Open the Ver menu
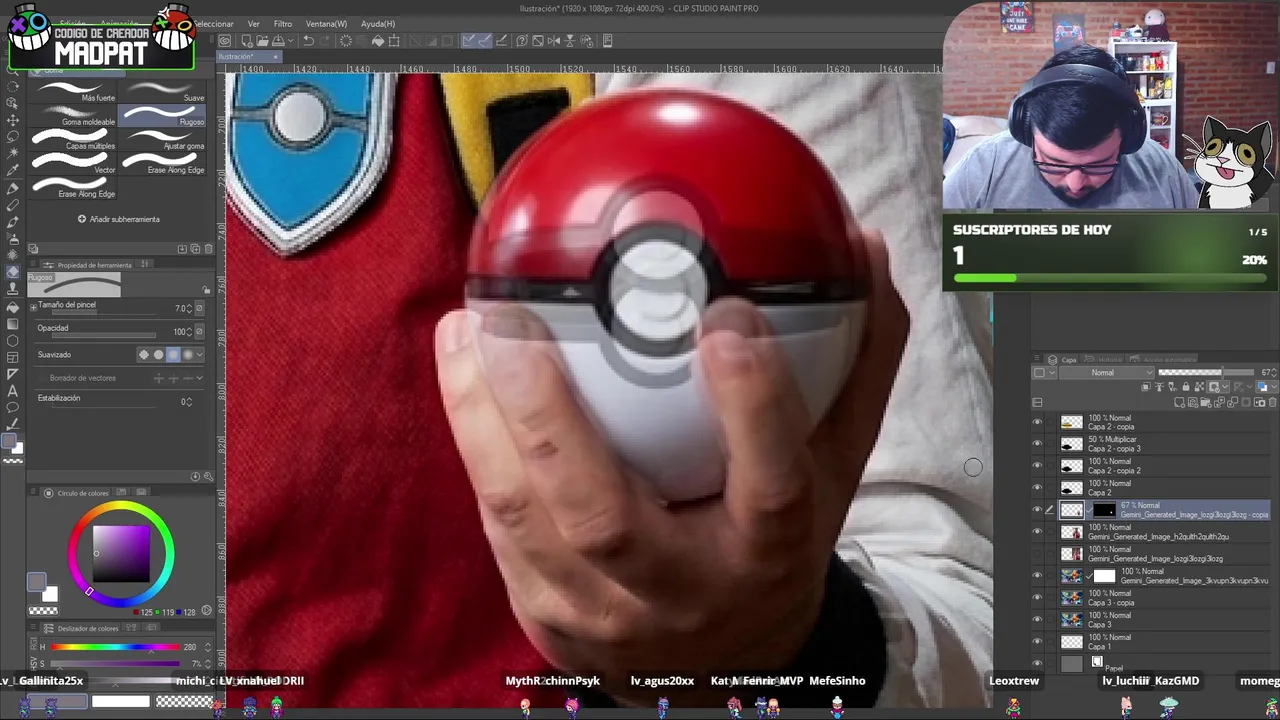Image resolution: width=1280 pixels, height=720 pixels. point(253,24)
